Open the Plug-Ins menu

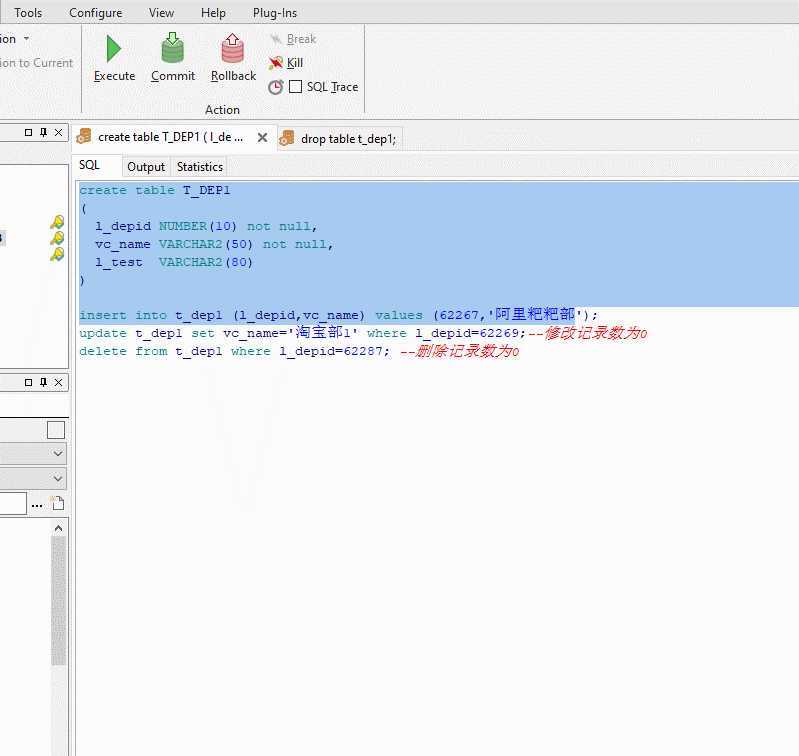[x=275, y=13]
